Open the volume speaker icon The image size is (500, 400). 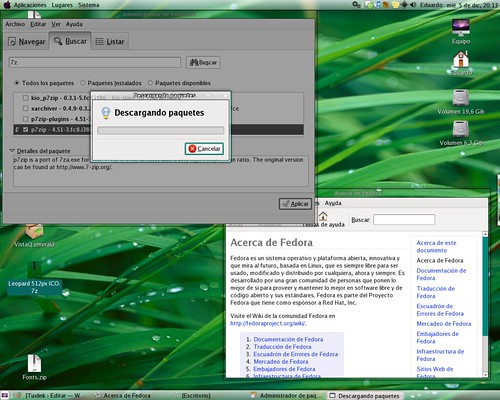413,5
